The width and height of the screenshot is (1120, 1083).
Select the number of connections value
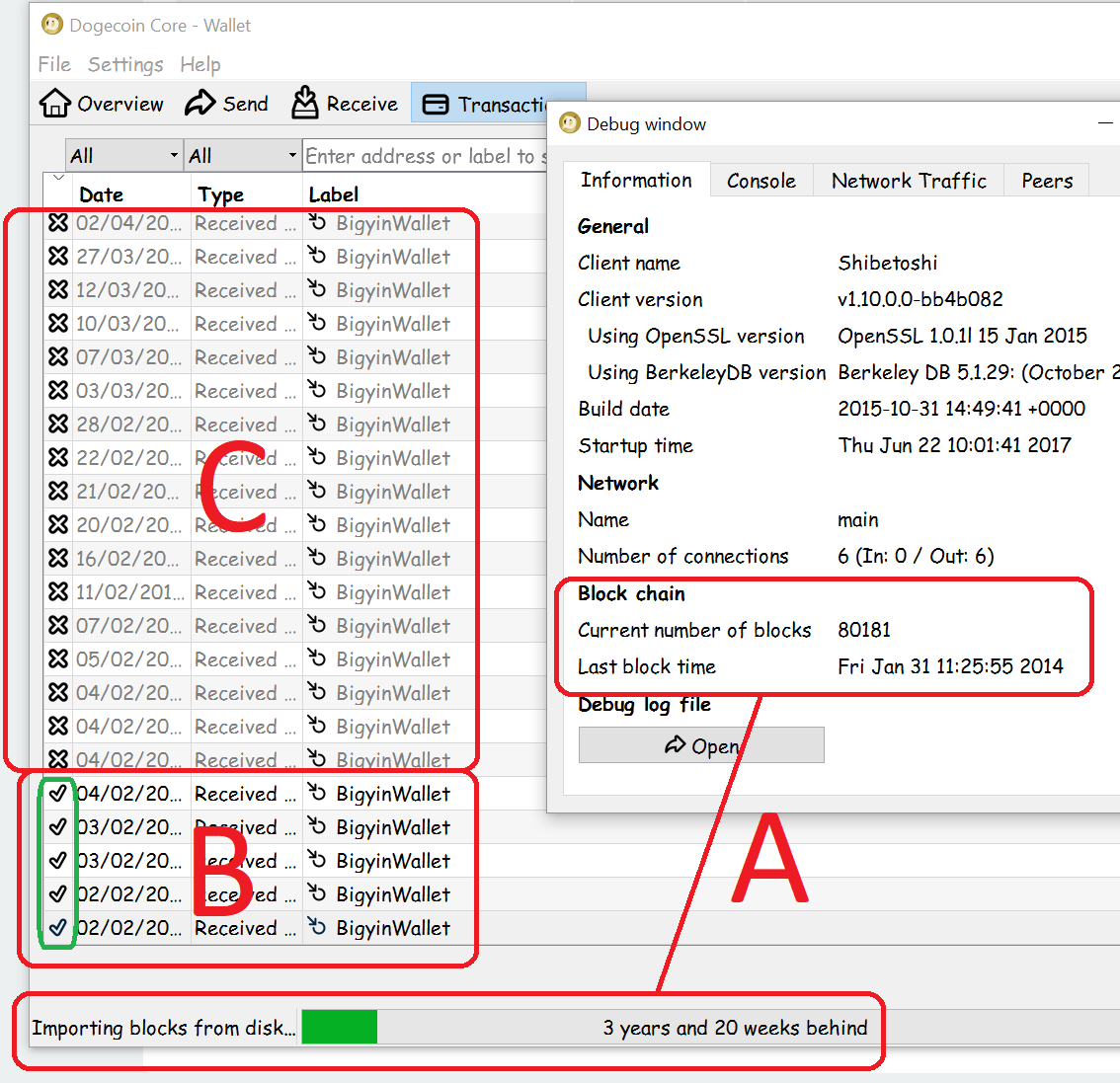[916, 556]
